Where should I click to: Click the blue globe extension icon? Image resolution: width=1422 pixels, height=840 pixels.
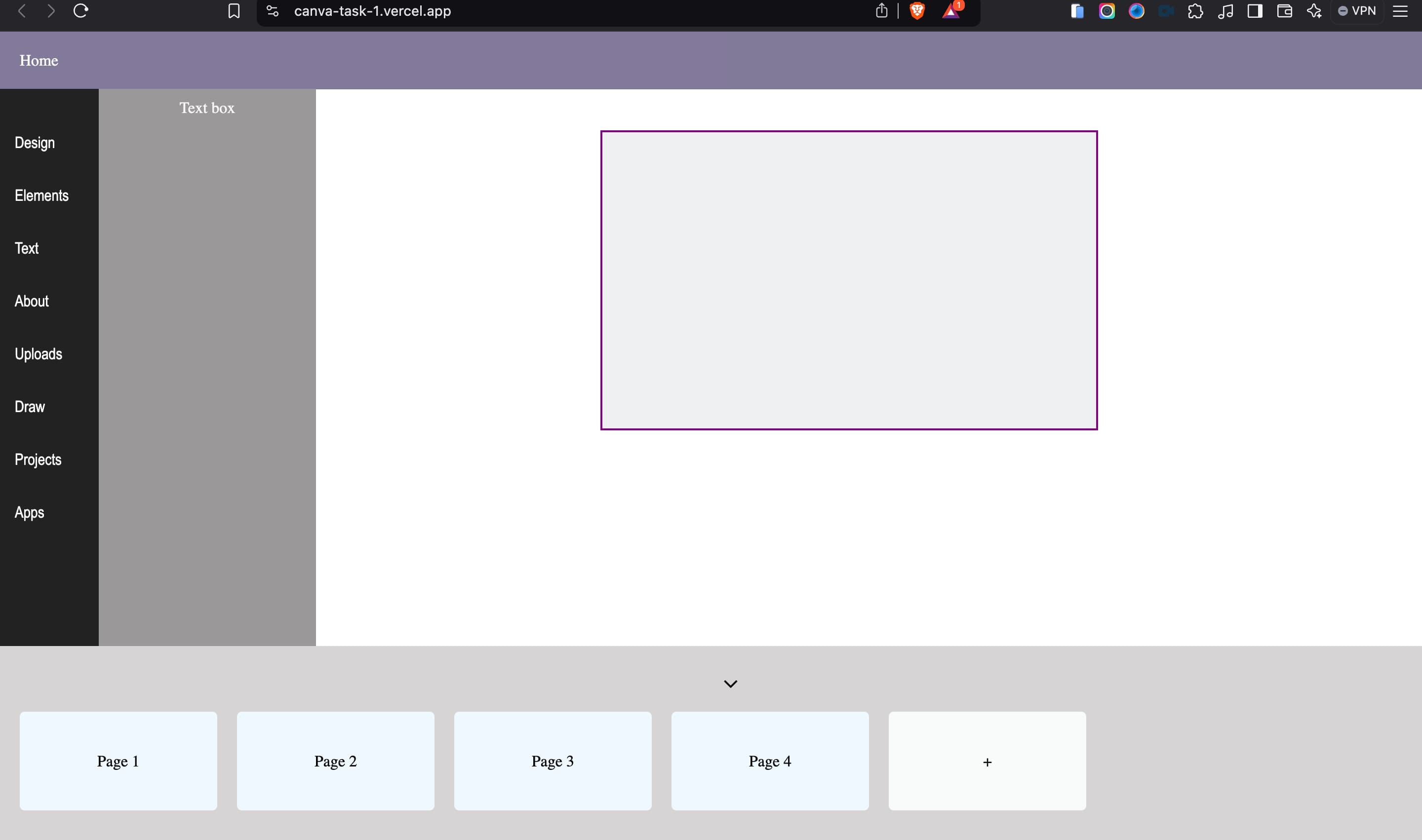click(1136, 11)
